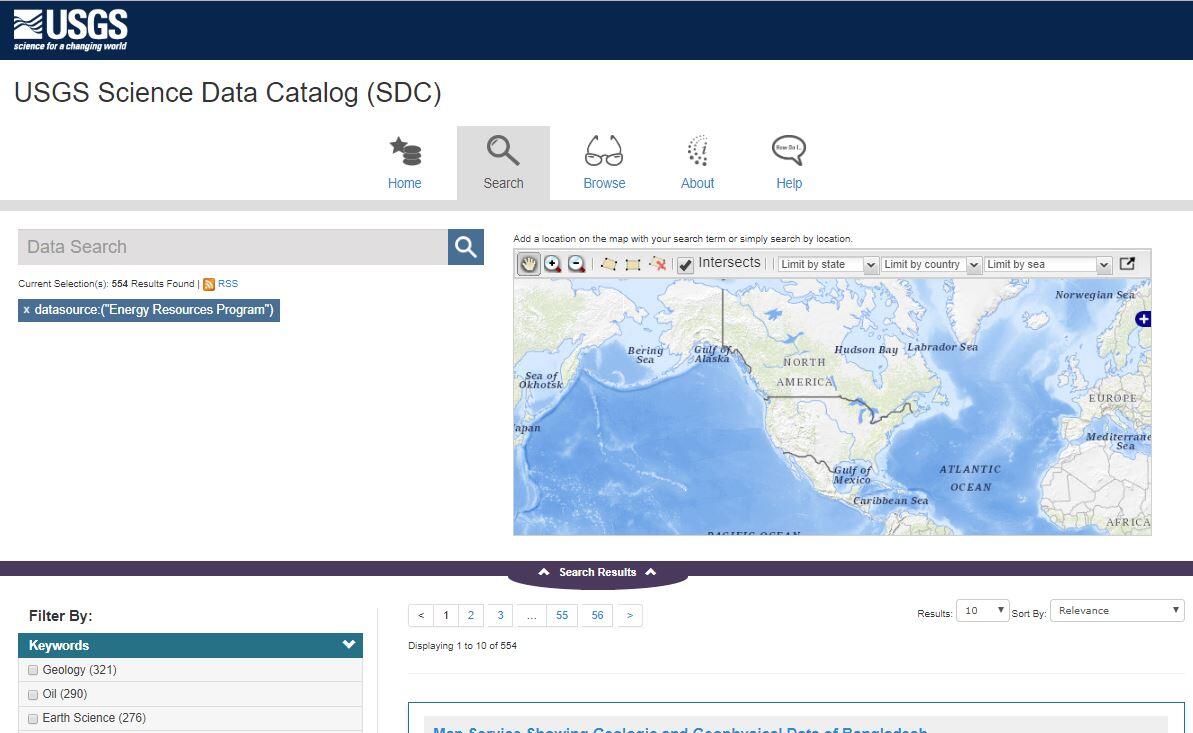Viewport: 1193px width, 733px height.
Task: Jump to results page 55
Action: [x=562, y=615]
